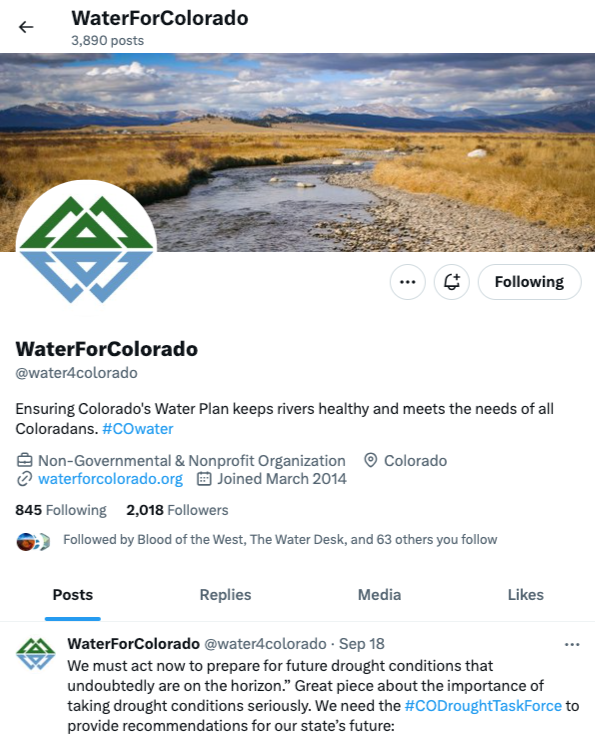The image size is (595, 740).
Task: Open the Sep 18 post's more options menu
Action: 572,645
